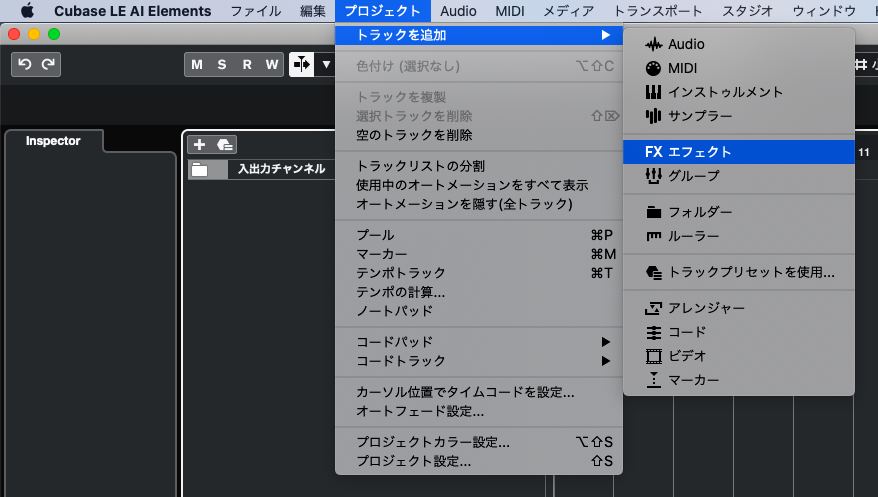Viewport: 878px width, 497px height.
Task: Toggle the S solo-all button
Action: point(222,65)
